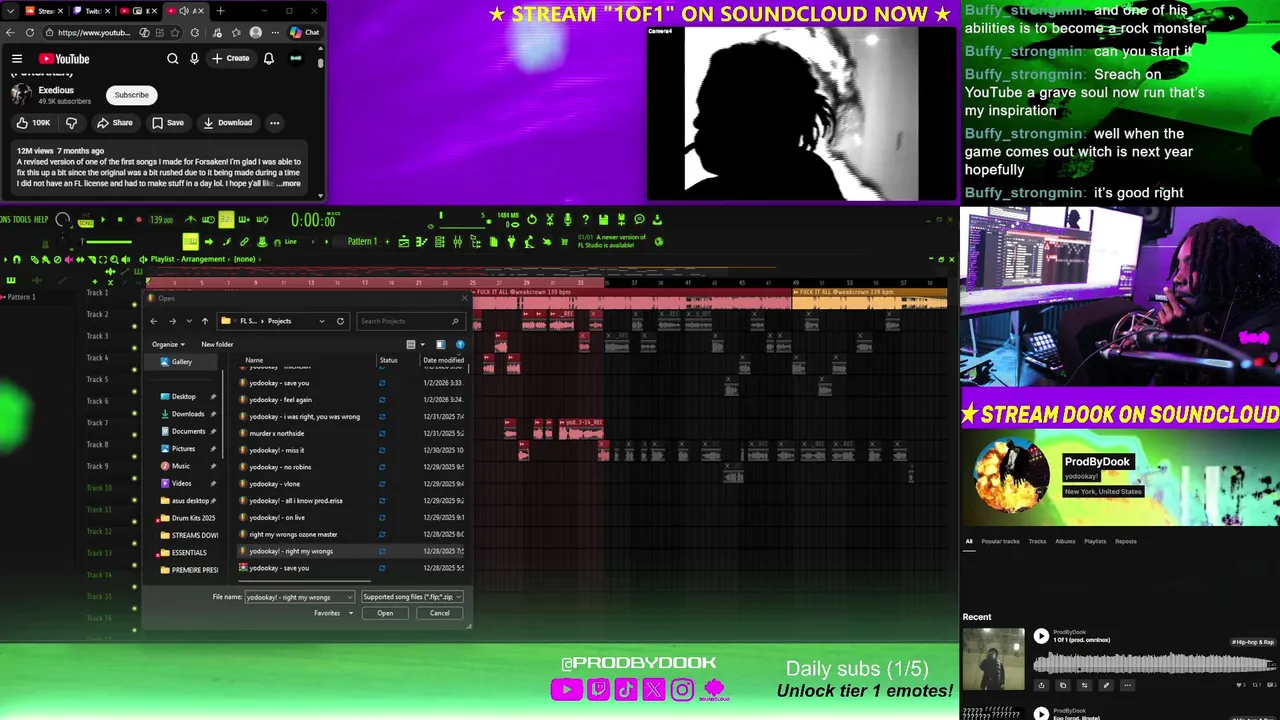Open the piano roll icon
1280x720 pixels.
(422, 242)
